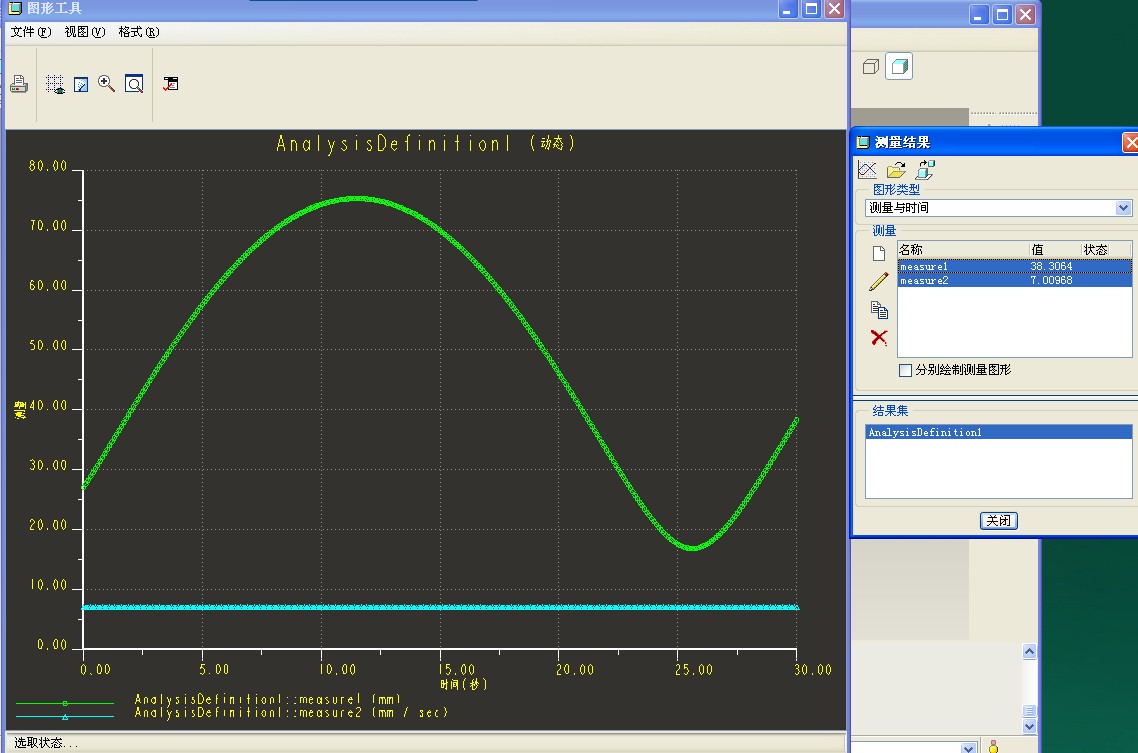Minimize the 图形工具 window
This screenshot has height=753, width=1138.
787,9
